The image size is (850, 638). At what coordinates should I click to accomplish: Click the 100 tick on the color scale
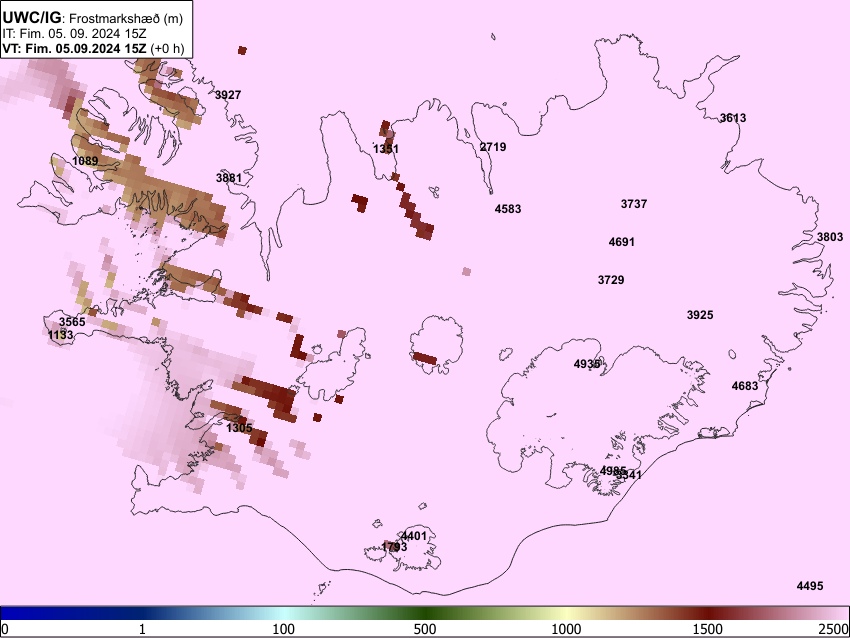click(x=284, y=629)
